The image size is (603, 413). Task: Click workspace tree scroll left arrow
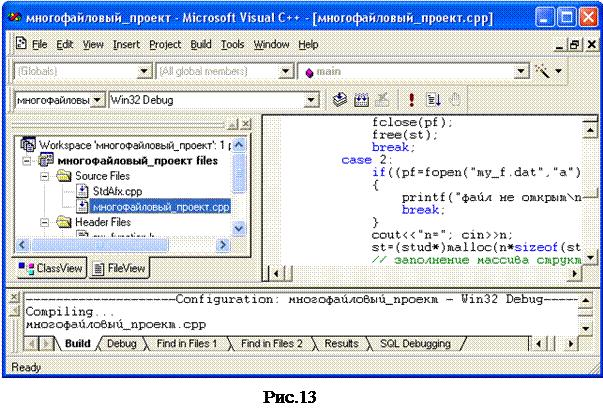(x=23, y=245)
